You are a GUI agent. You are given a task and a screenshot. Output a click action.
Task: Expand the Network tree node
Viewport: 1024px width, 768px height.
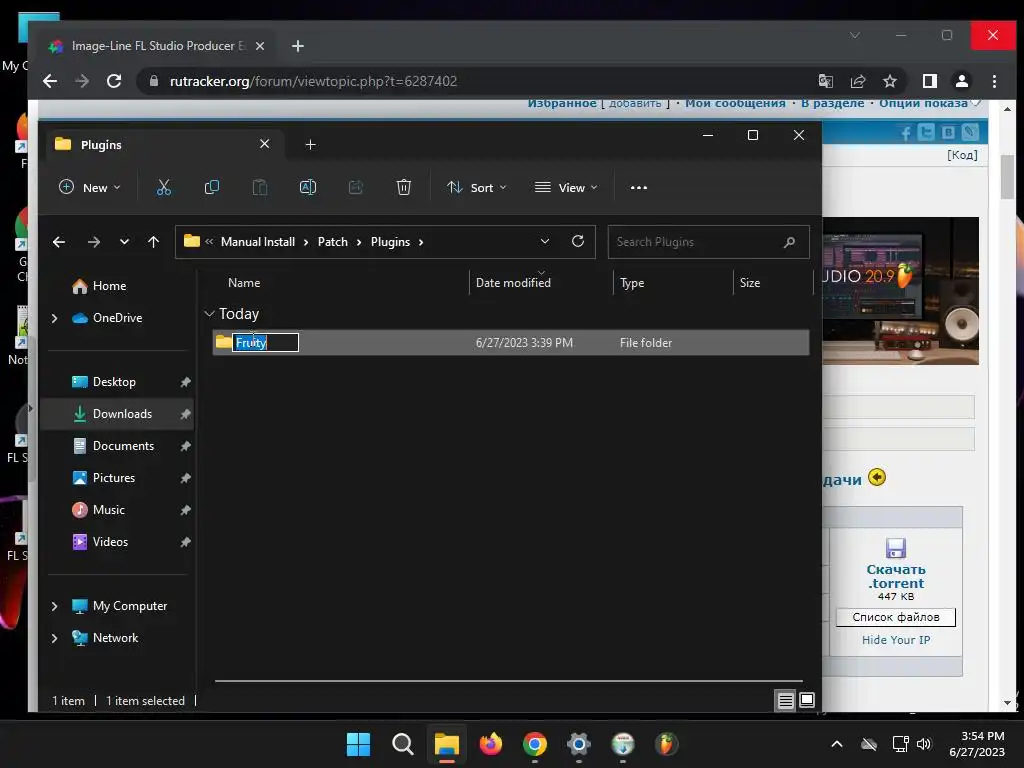coord(55,638)
